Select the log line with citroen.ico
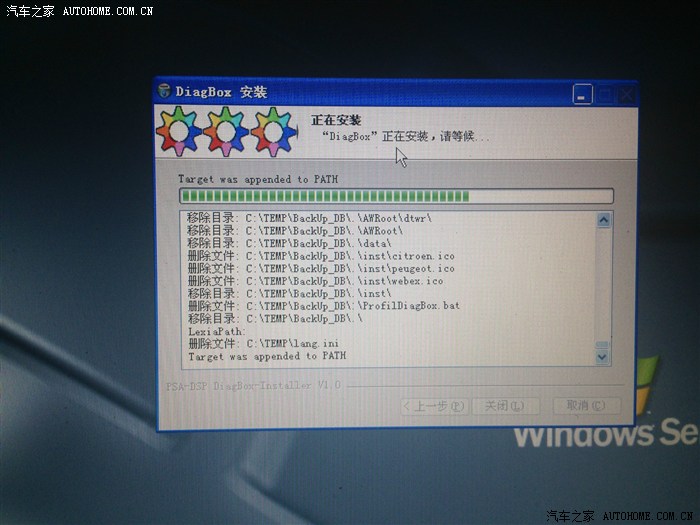Viewport: 700px width, 525px height. 321,256
